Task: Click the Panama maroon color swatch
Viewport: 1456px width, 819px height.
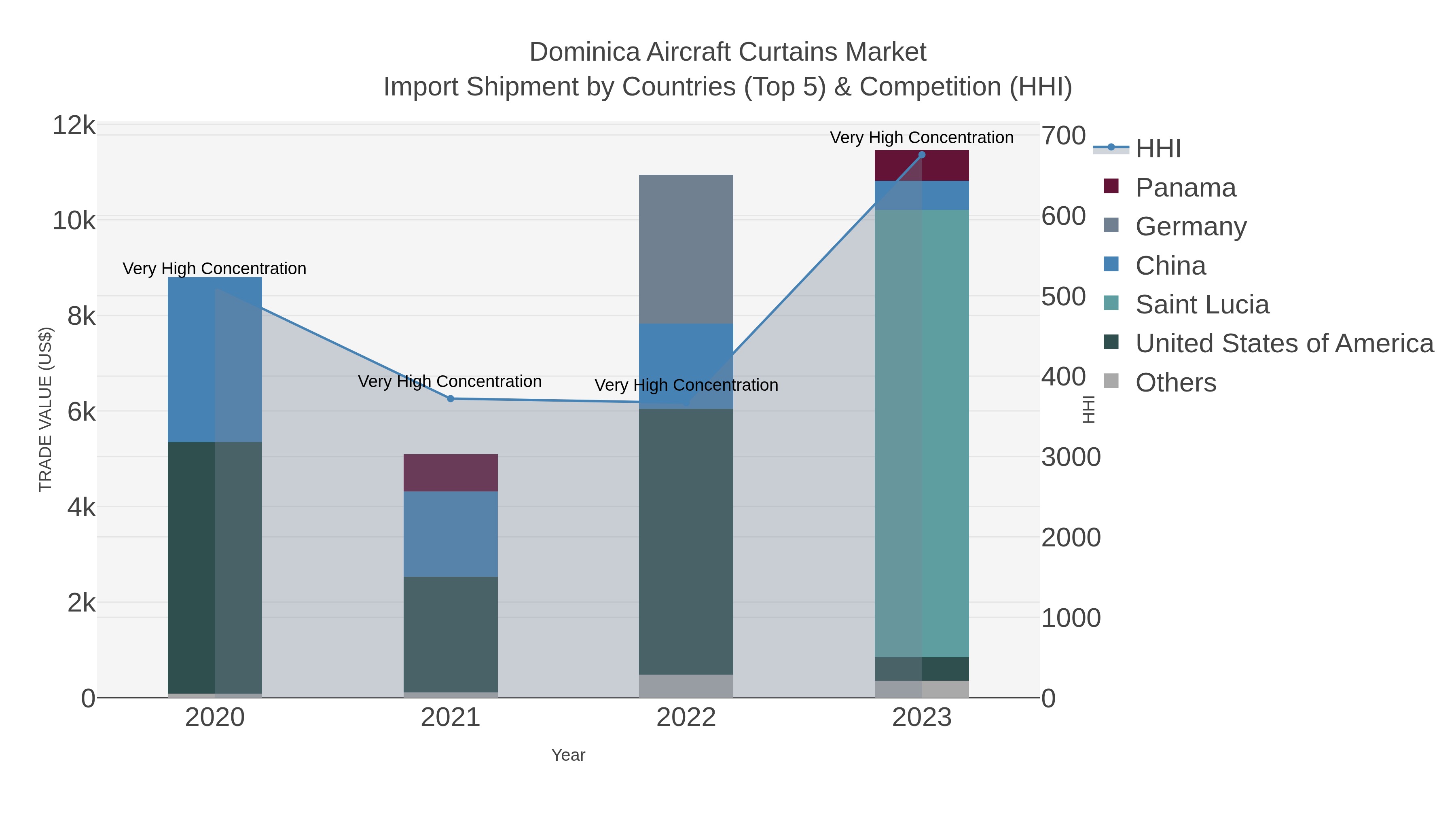Action: (x=1111, y=186)
